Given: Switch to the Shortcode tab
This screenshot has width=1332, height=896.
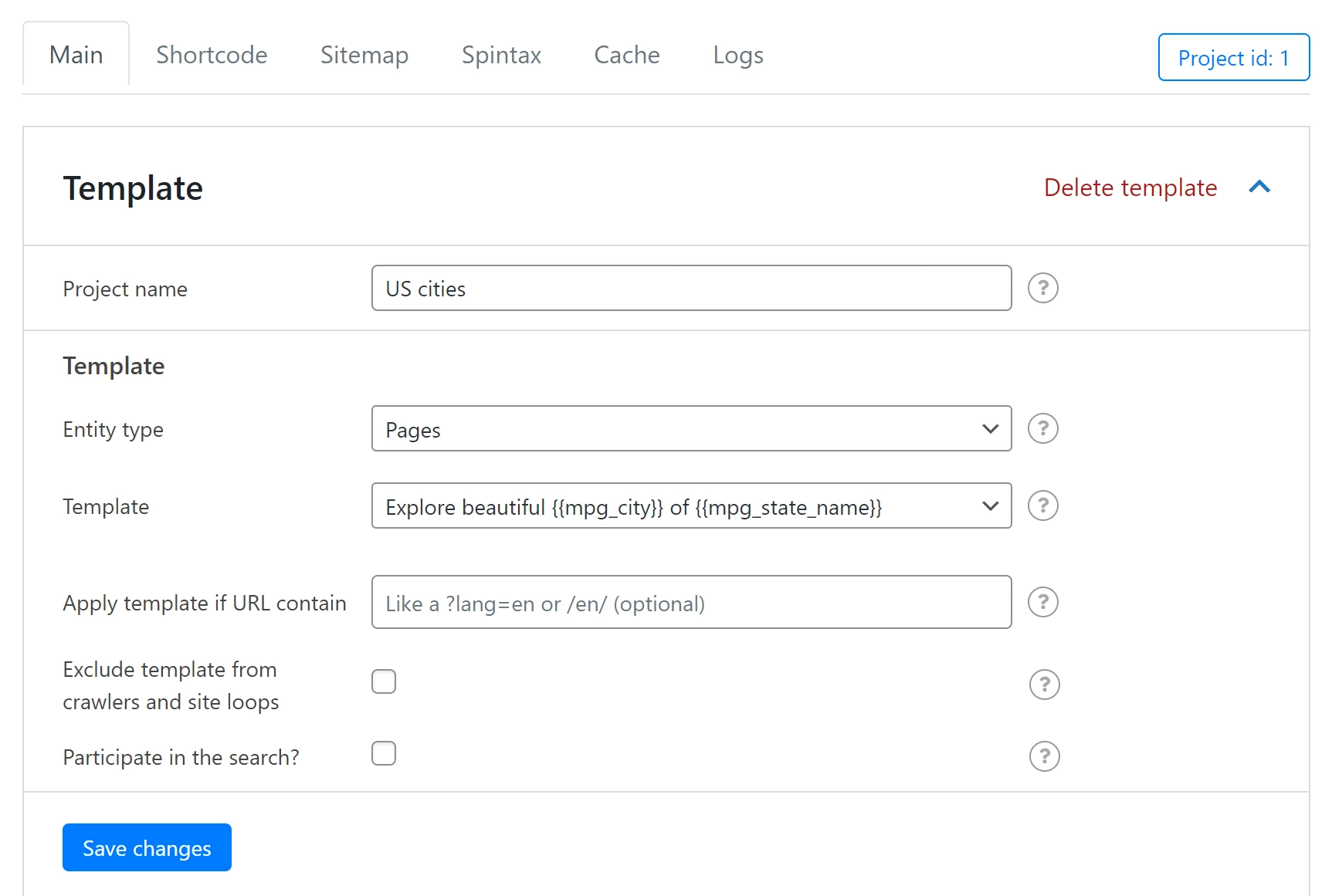Looking at the screenshot, I should tap(212, 55).
